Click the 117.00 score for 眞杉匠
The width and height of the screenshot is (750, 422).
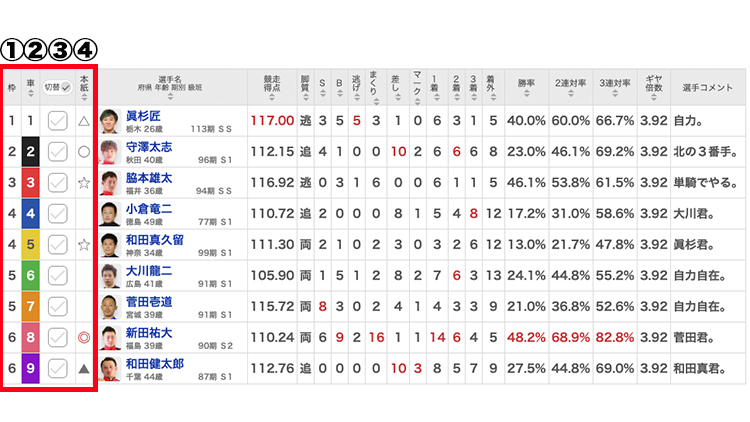(272, 120)
